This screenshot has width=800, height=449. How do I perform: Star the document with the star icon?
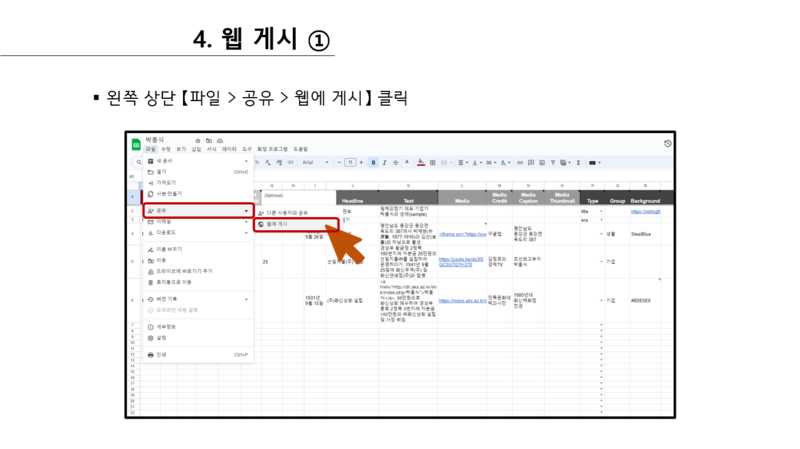click(x=198, y=140)
